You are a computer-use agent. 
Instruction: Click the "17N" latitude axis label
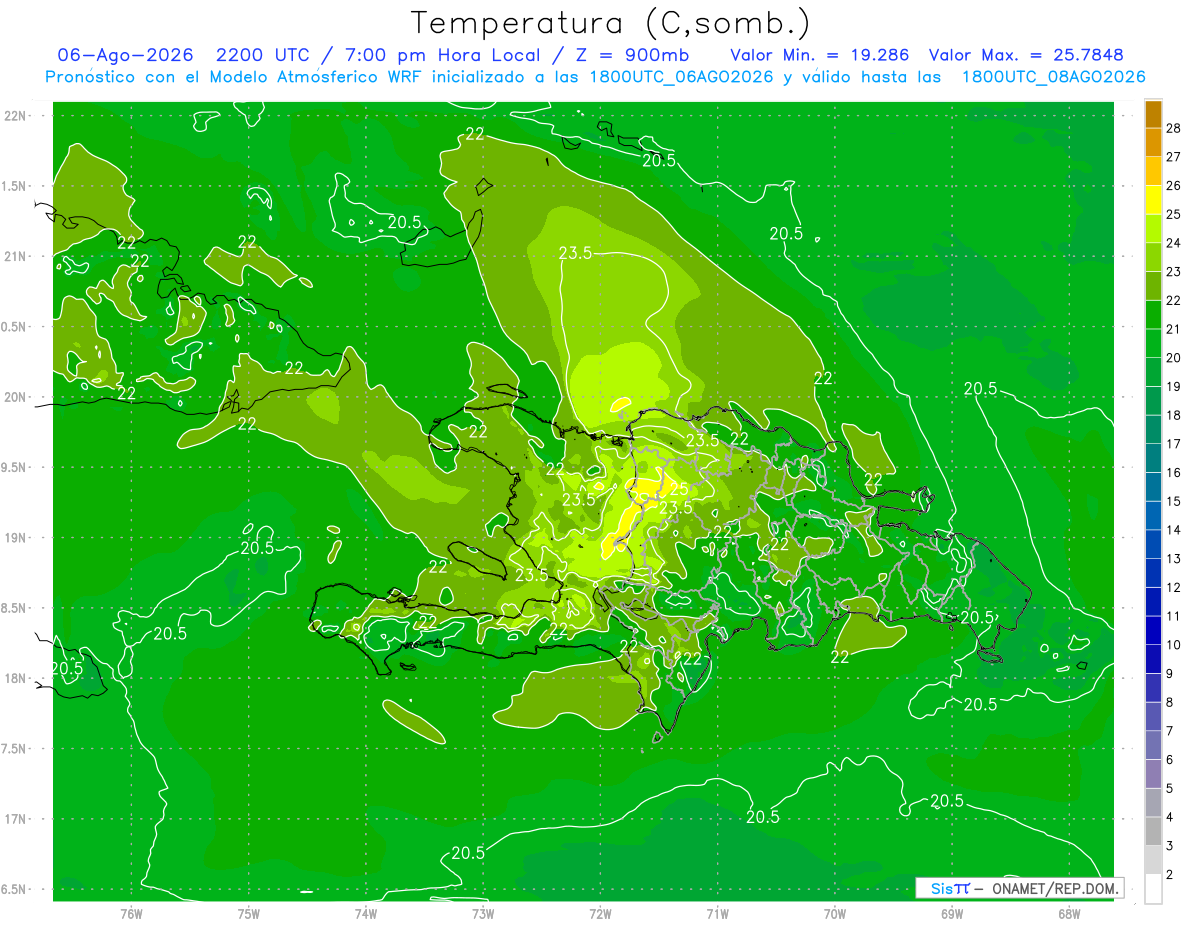(x=15, y=819)
